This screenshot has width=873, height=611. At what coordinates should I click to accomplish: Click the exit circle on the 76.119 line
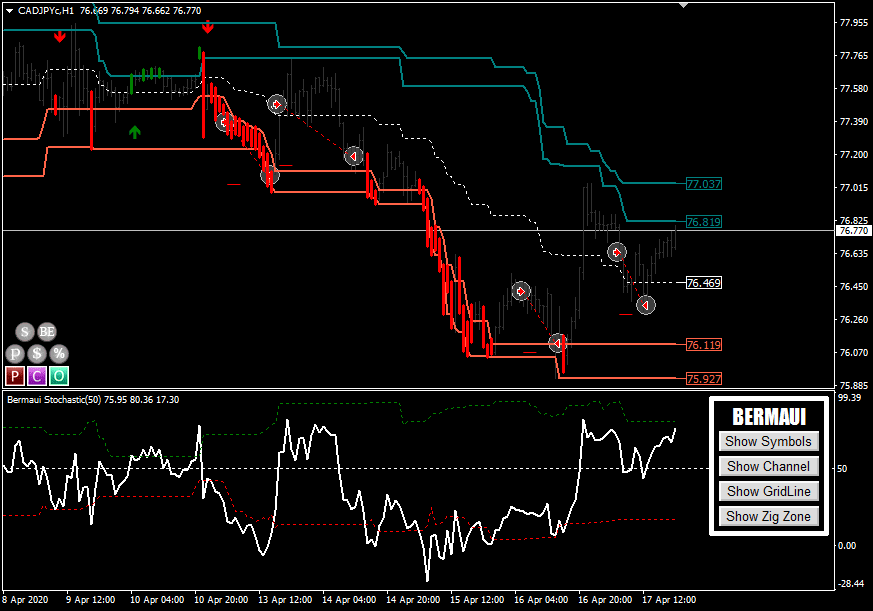click(557, 343)
